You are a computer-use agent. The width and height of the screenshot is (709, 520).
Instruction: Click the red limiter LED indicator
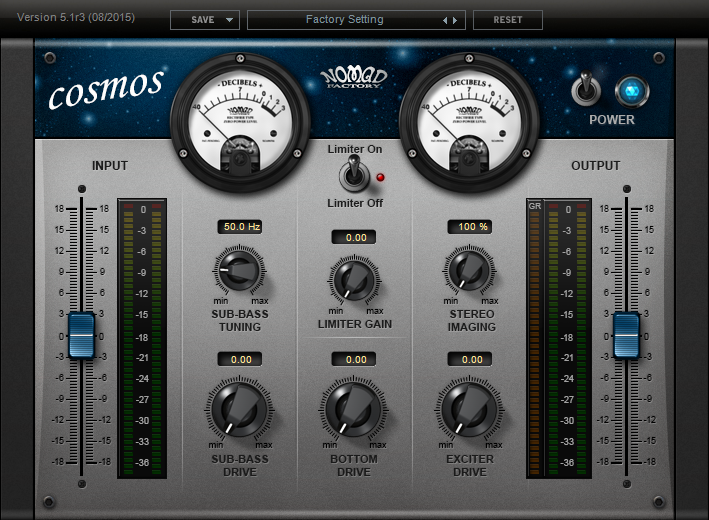380,177
